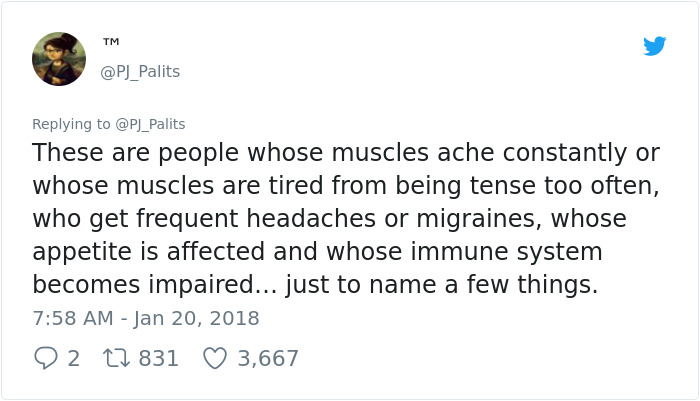Image resolution: width=700 pixels, height=401 pixels.
Task: Click the Twitter bird logo
Action: 654,46
